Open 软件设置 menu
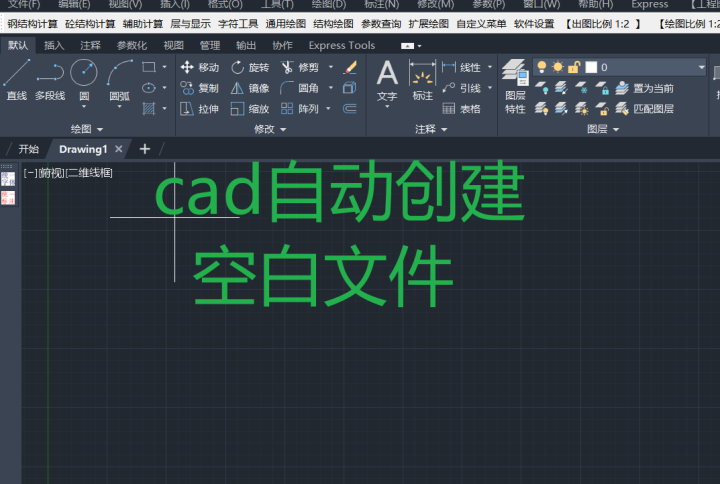720x484 pixels. pyautogui.click(x=534, y=24)
